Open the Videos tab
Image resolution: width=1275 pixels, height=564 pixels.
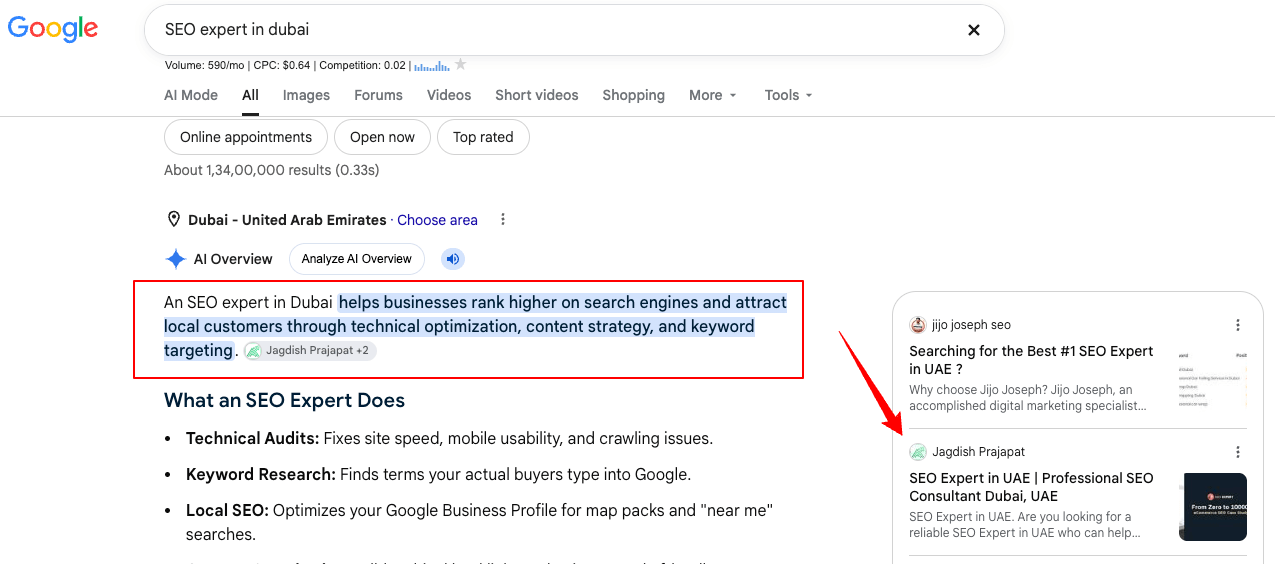coord(449,95)
